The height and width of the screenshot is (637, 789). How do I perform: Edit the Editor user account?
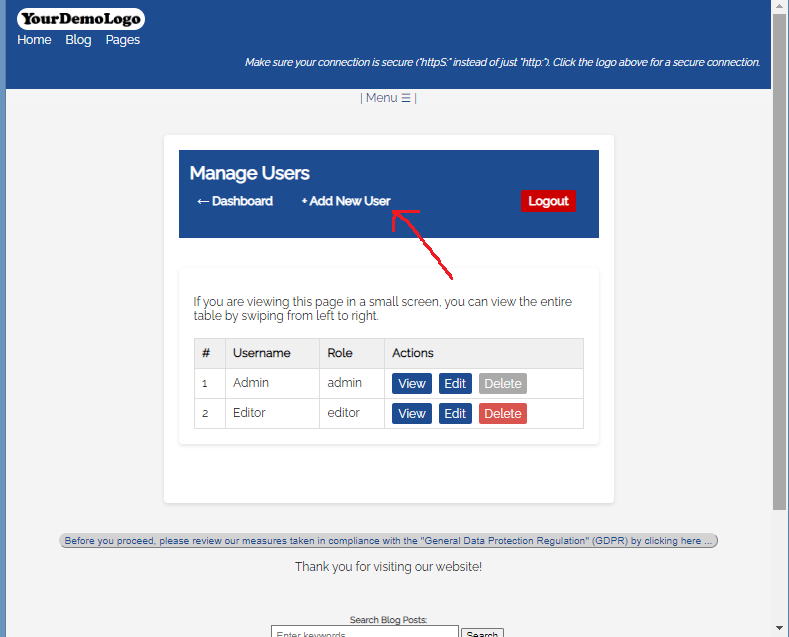455,413
